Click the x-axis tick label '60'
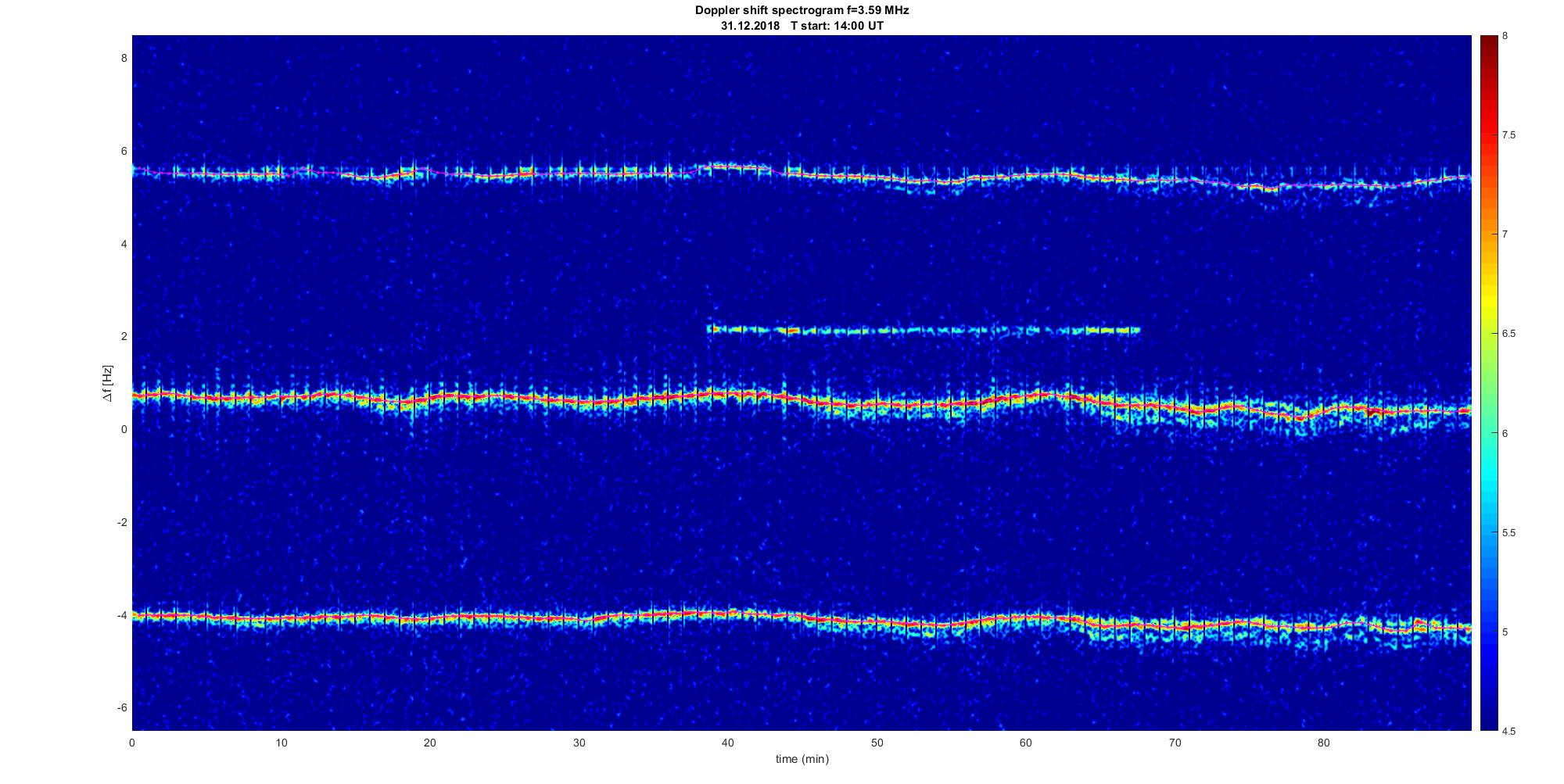This screenshot has width=1564, height=784. click(x=1026, y=743)
